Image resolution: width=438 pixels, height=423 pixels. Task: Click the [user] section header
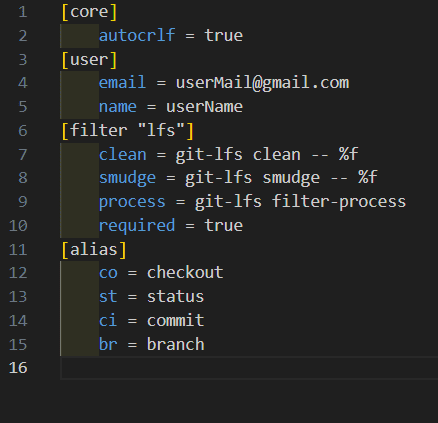89,60
